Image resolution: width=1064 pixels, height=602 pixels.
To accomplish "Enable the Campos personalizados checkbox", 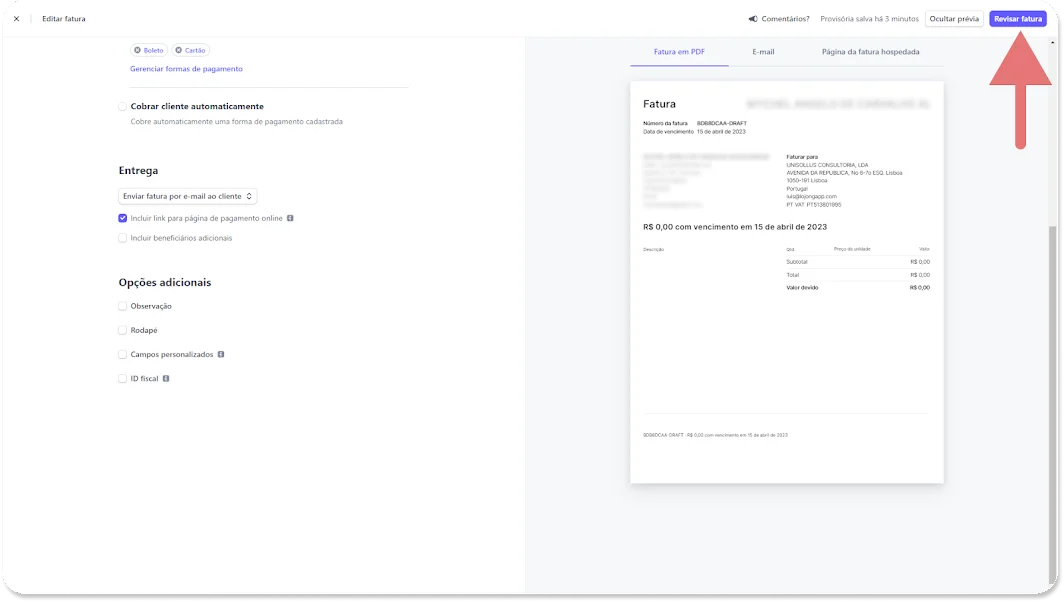I will pos(122,354).
